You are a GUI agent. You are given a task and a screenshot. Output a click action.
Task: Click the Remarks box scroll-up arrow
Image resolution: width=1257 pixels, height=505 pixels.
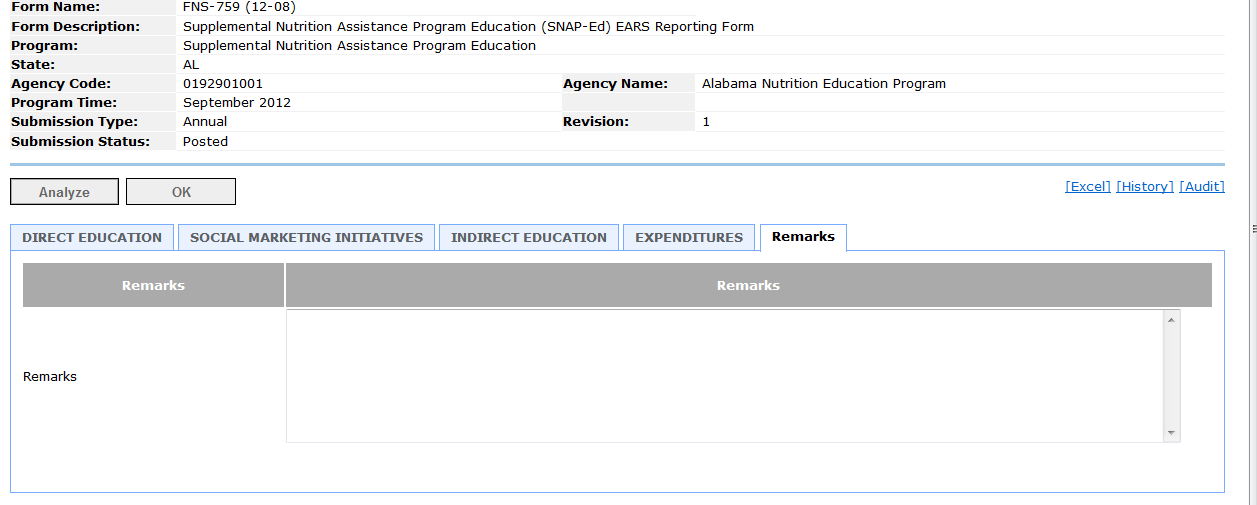1171,320
